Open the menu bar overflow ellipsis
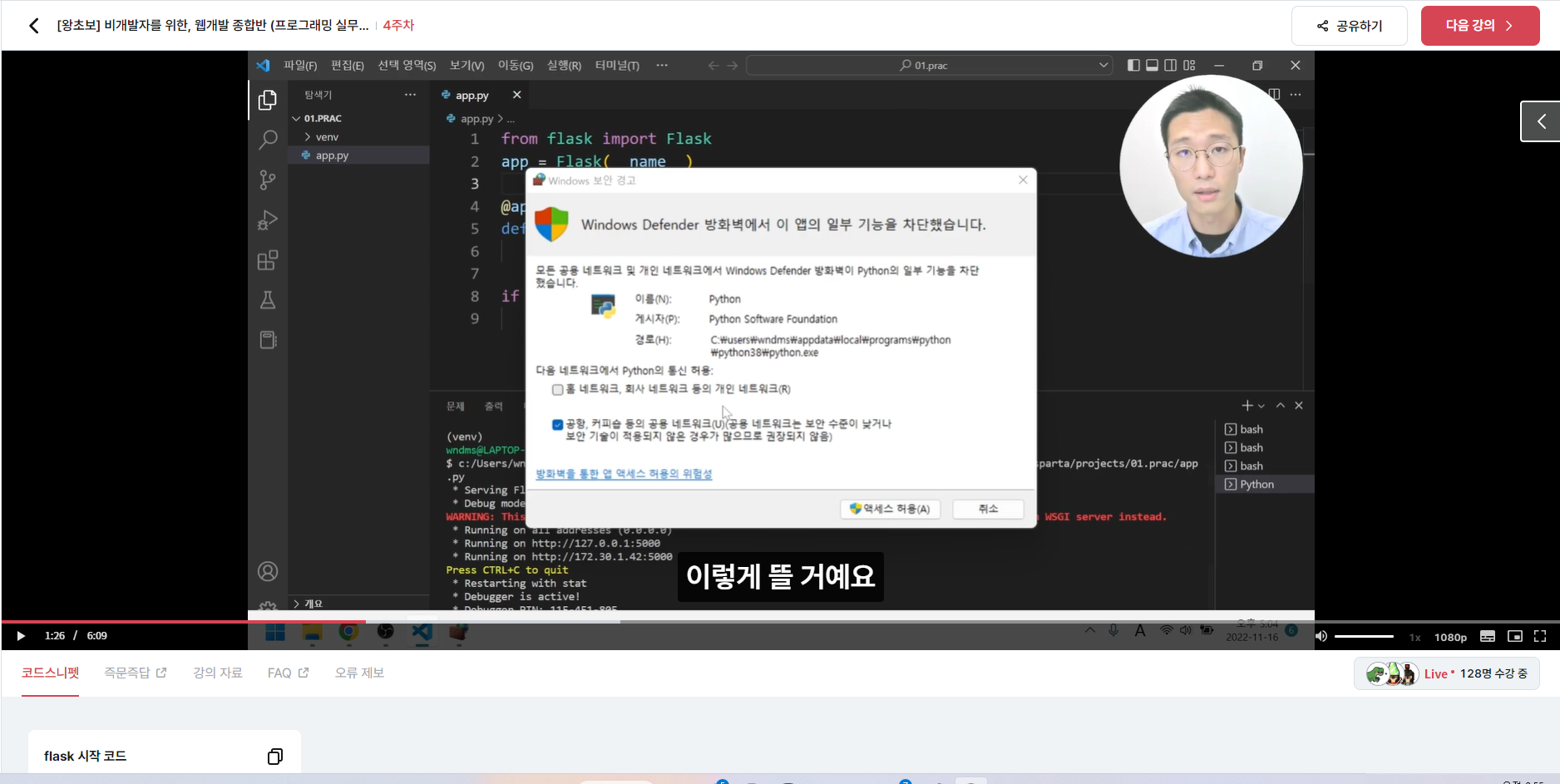 [662, 65]
